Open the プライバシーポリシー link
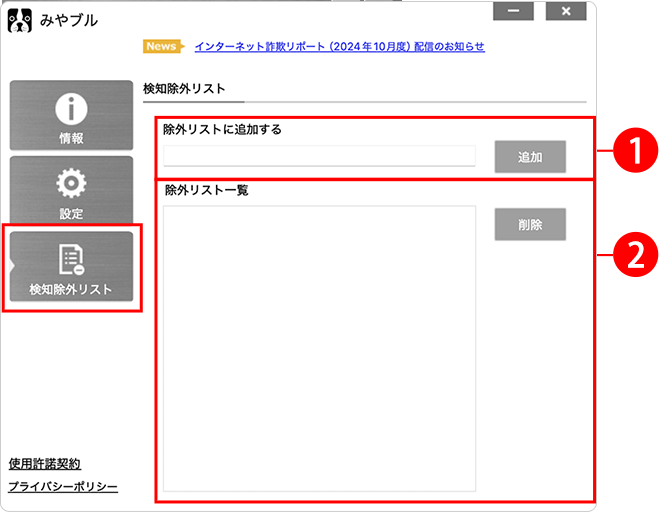The height and width of the screenshot is (512, 659). pyautogui.click(x=63, y=487)
